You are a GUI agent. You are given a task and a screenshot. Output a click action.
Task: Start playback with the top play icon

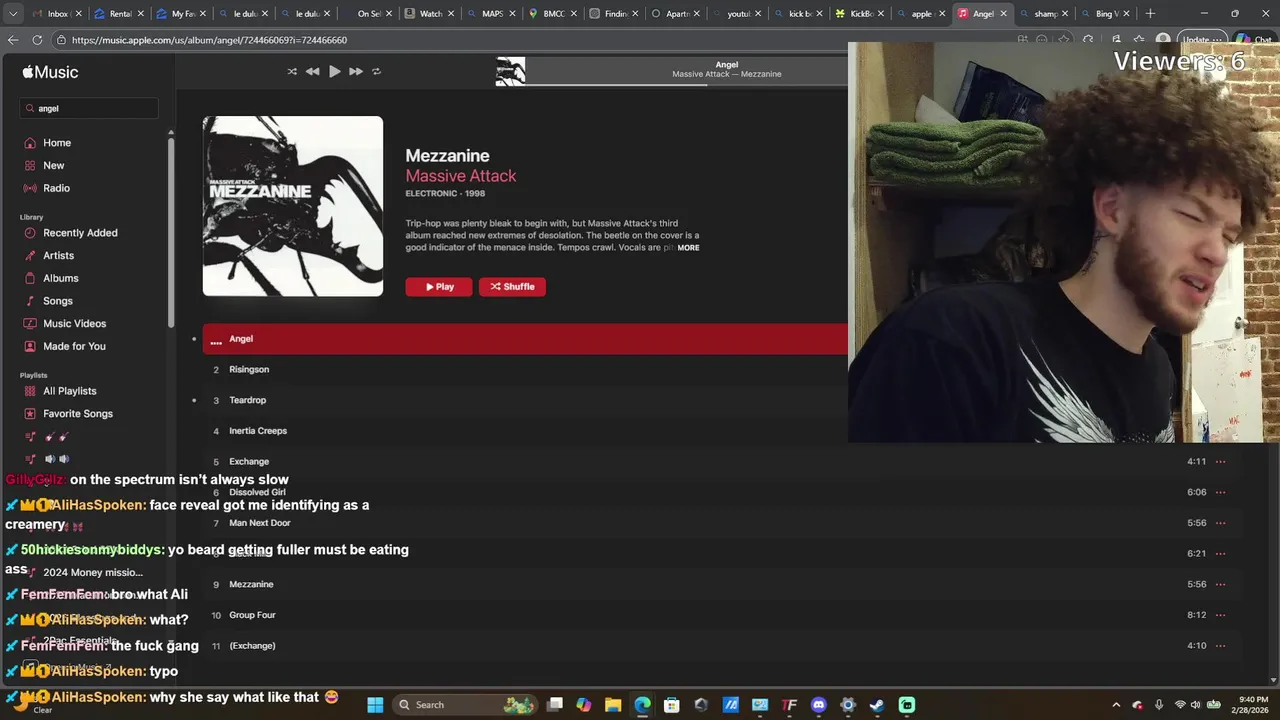click(334, 71)
